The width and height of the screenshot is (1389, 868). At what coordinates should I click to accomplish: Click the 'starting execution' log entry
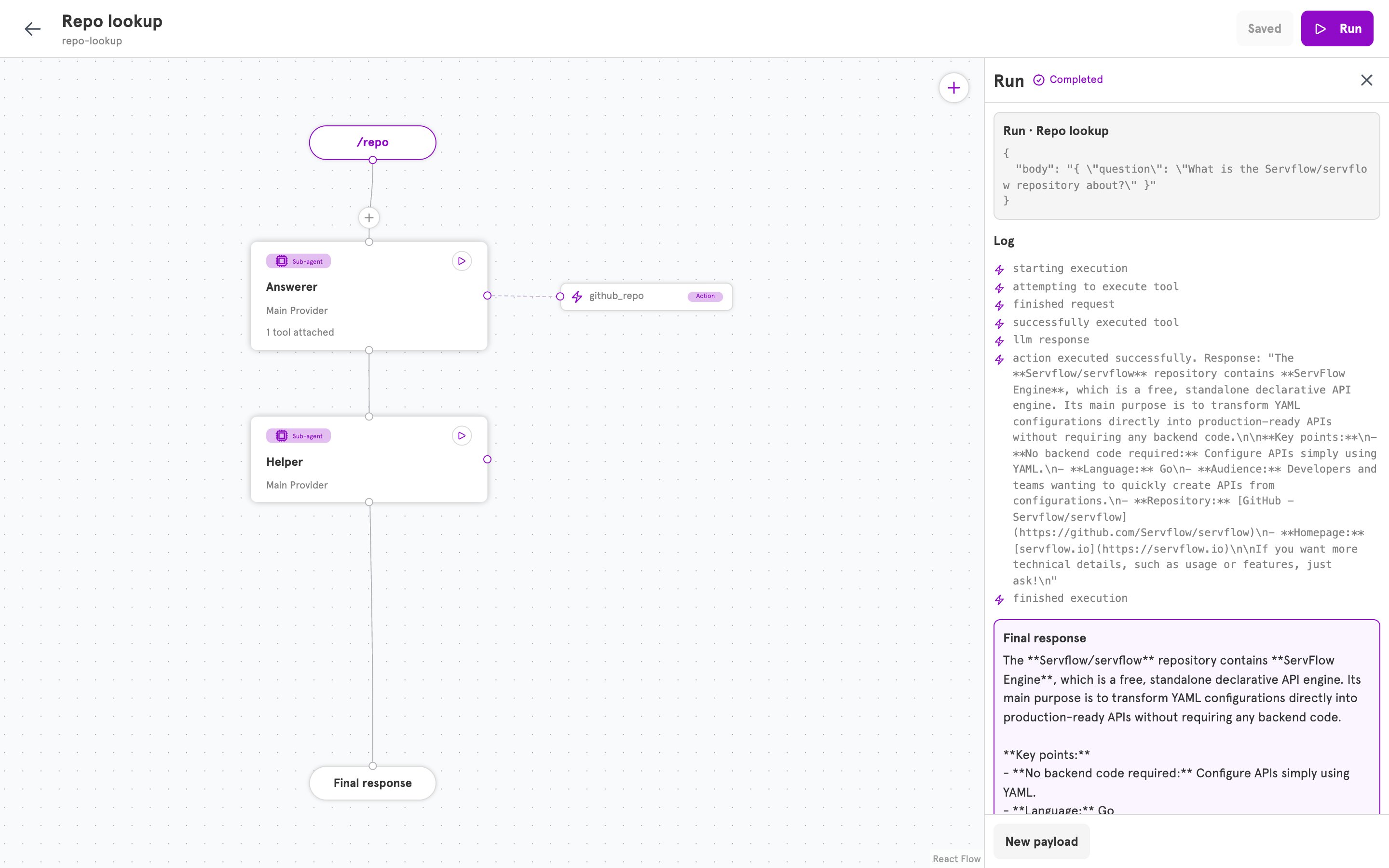(1070, 269)
